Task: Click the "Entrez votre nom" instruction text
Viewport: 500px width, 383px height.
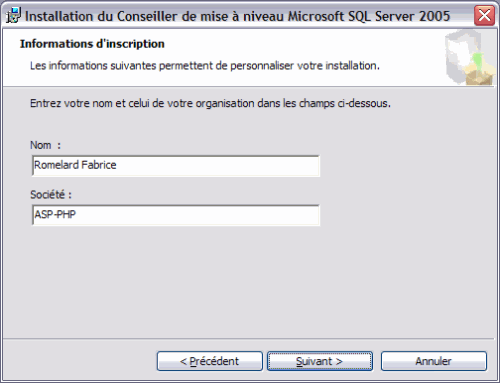Action: (210, 103)
